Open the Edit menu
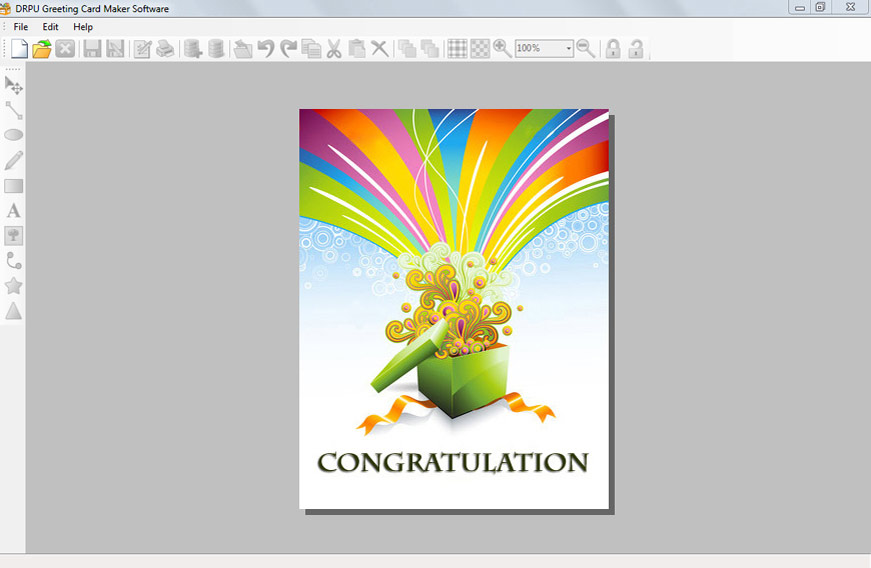 tap(51, 27)
